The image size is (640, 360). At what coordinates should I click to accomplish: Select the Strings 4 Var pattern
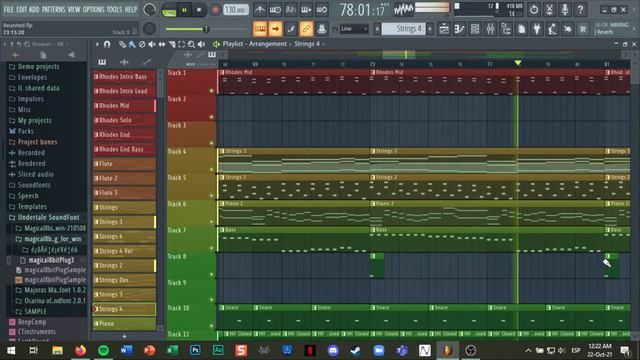point(124,251)
